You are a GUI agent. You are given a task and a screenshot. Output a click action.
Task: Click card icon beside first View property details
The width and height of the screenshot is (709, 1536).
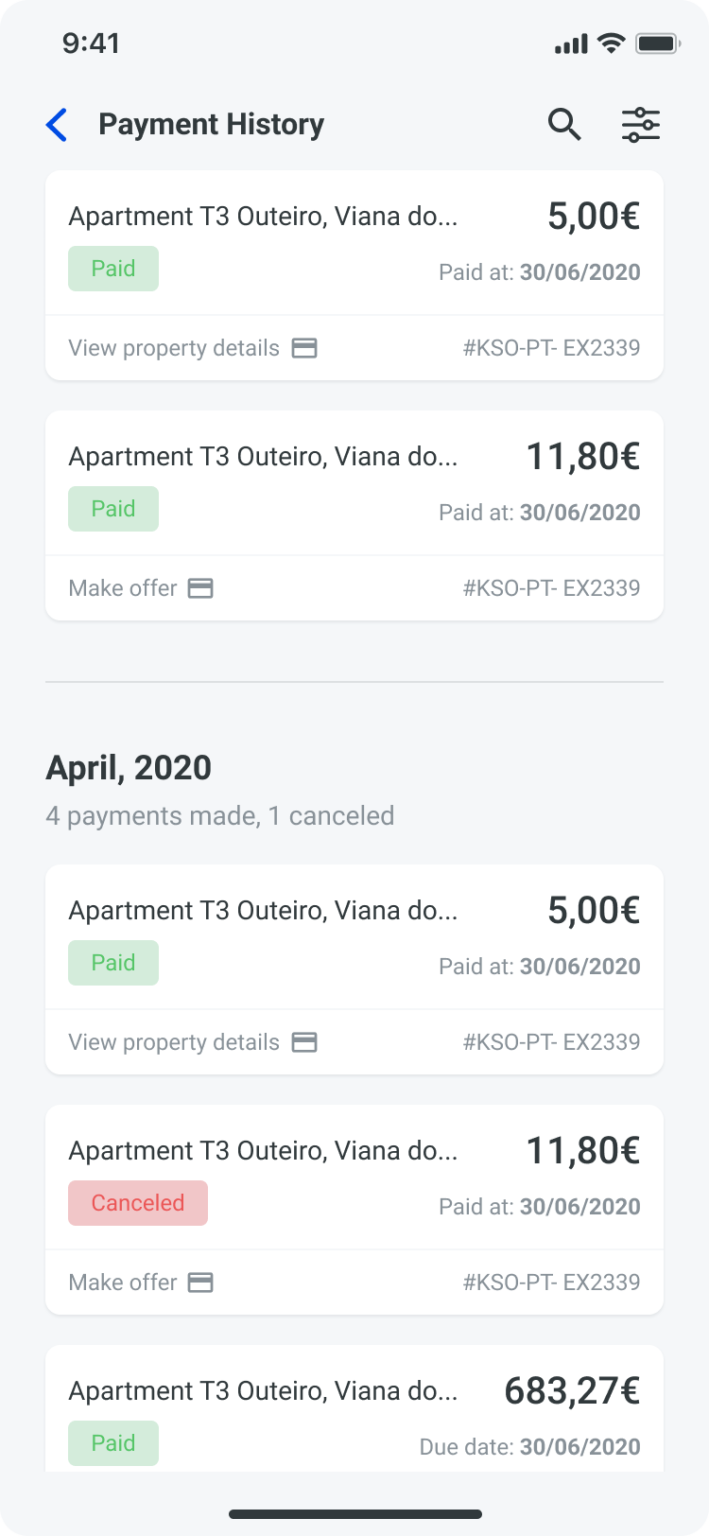(304, 348)
